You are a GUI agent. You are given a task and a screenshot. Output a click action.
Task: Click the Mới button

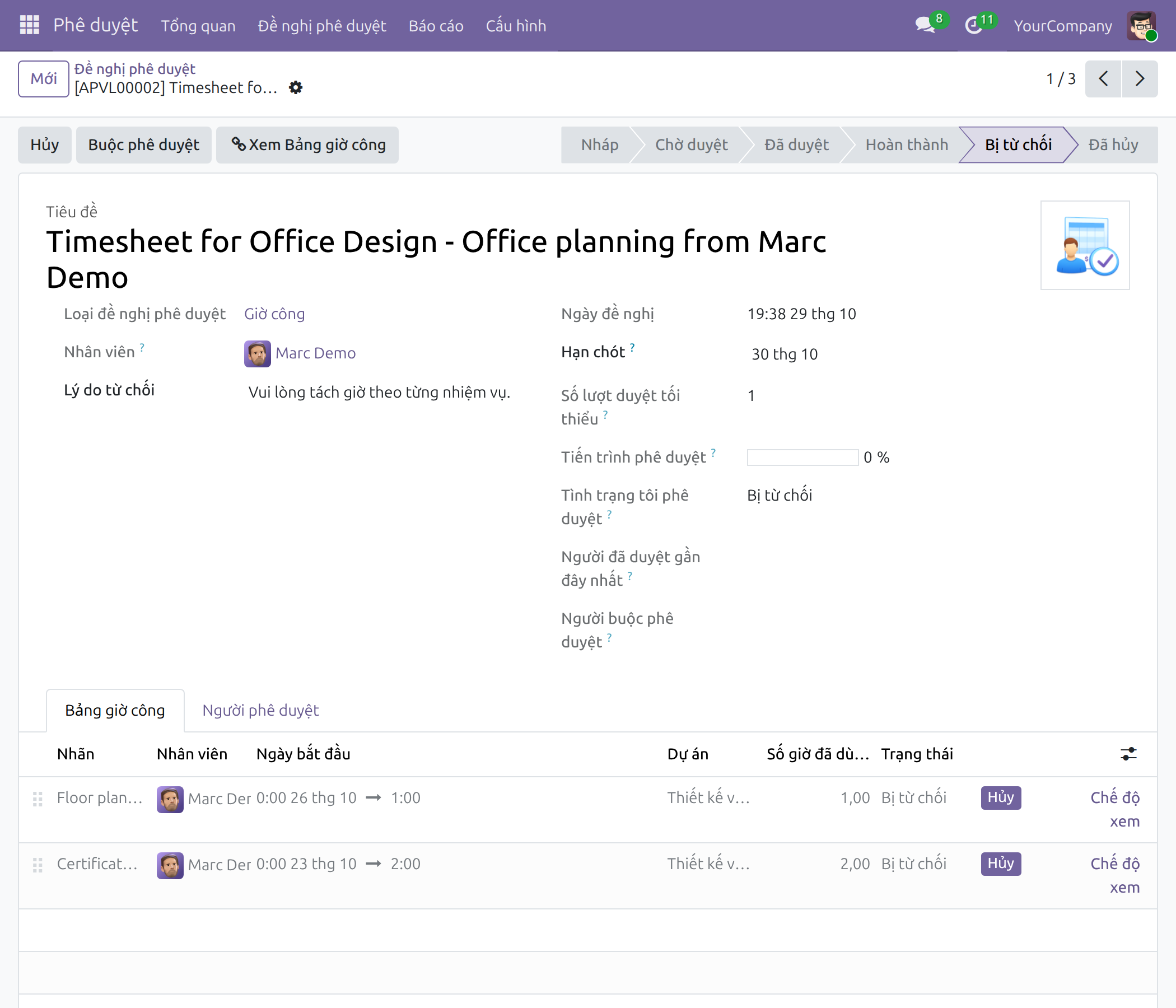point(44,78)
